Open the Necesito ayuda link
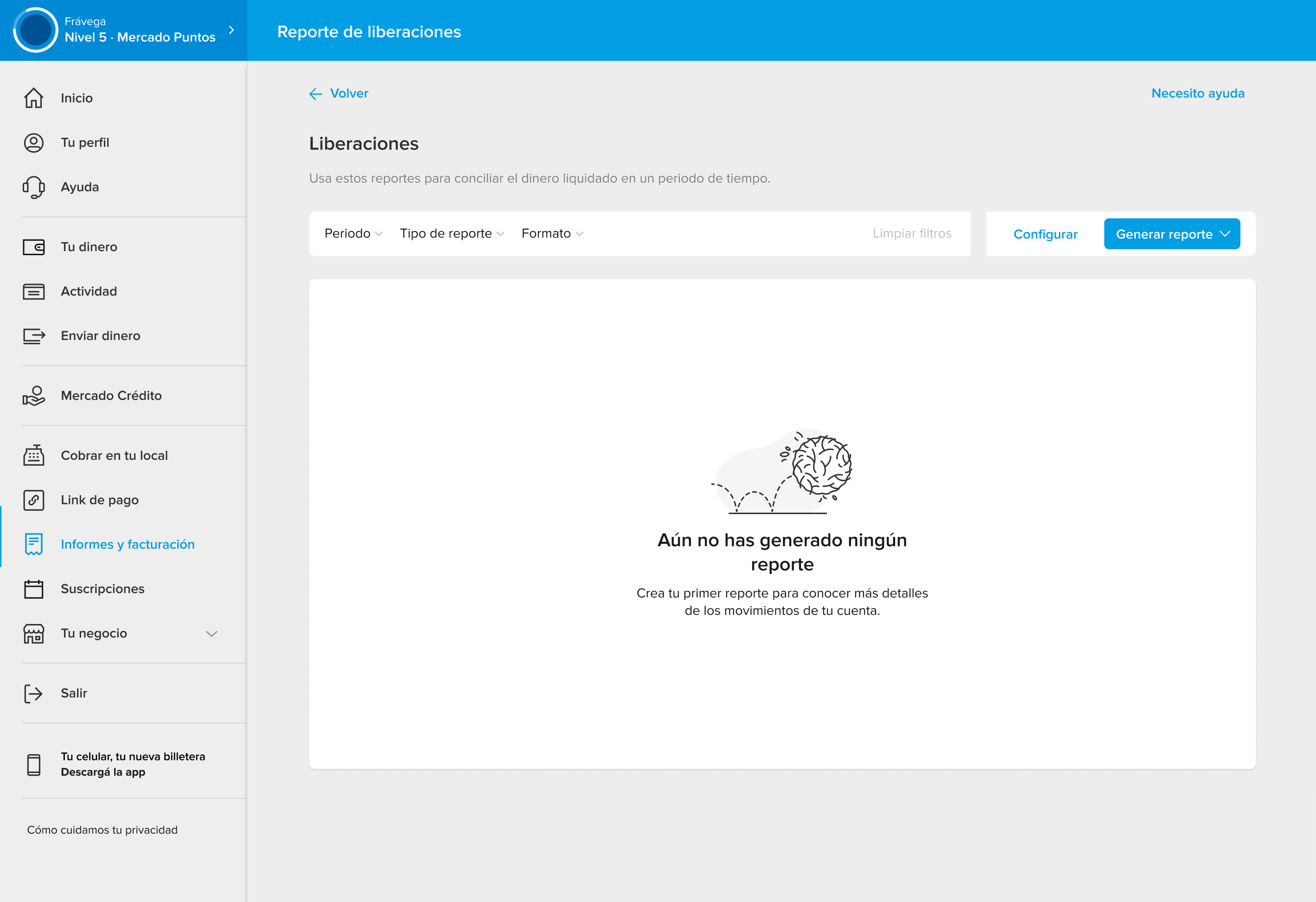 point(1198,93)
